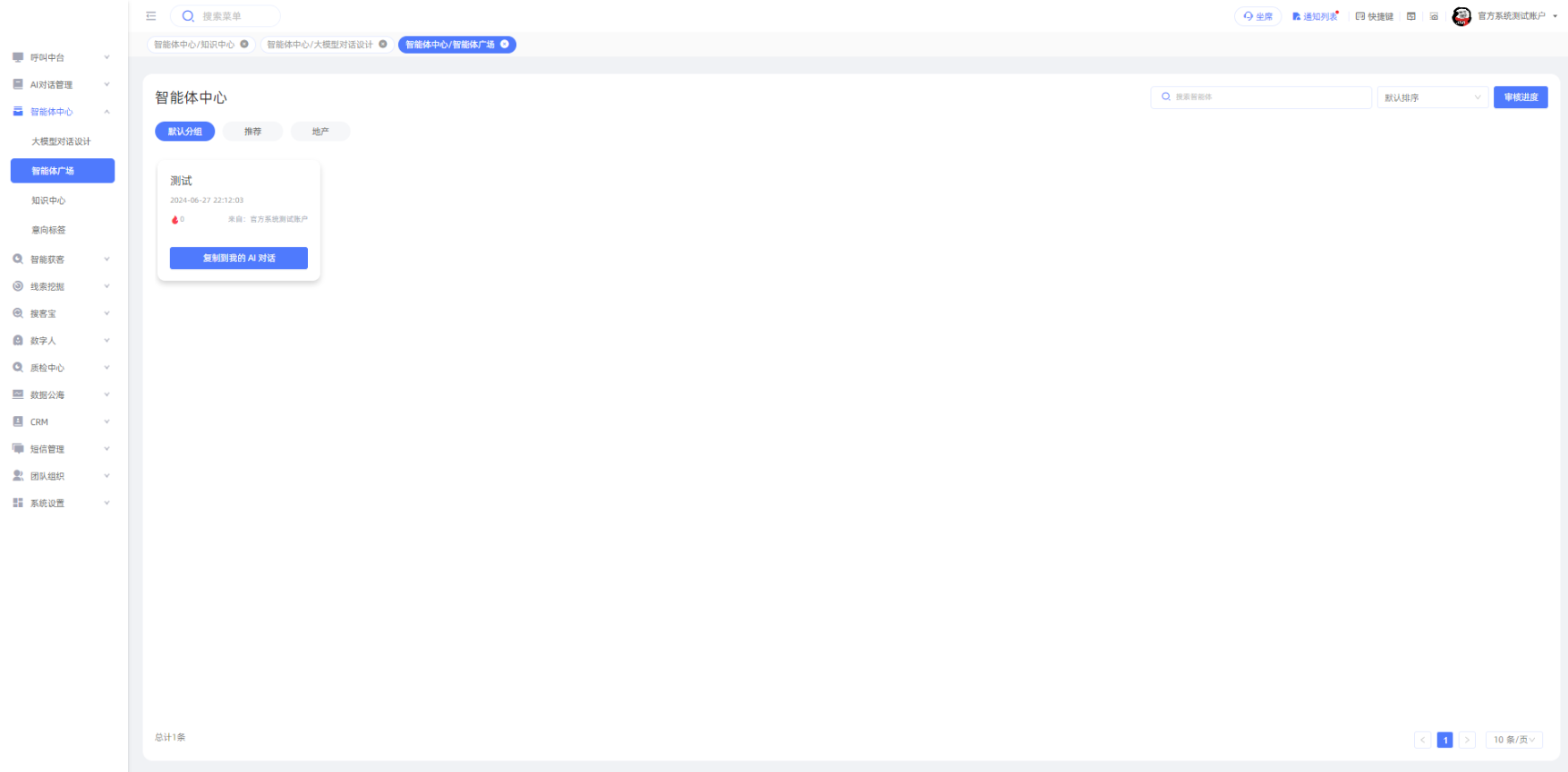
Task: Open the 默认排序 sort dropdown
Action: click(1432, 98)
